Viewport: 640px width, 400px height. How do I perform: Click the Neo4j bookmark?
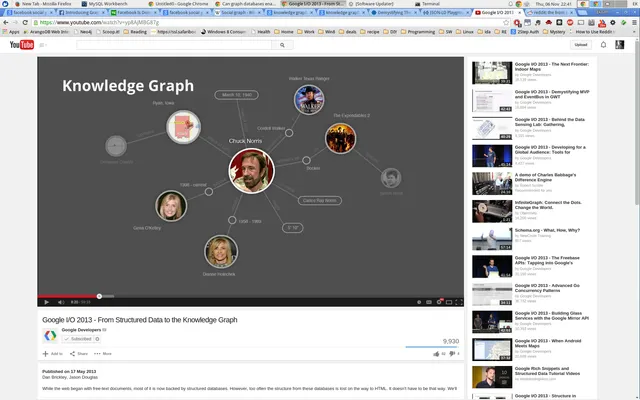[82, 31]
